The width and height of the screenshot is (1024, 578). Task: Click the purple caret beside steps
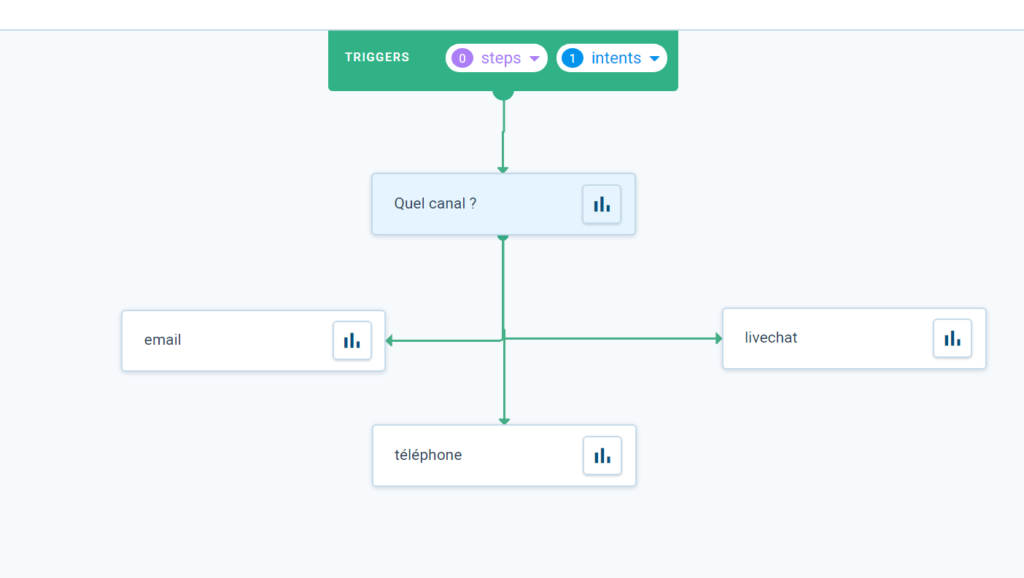tap(534, 59)
